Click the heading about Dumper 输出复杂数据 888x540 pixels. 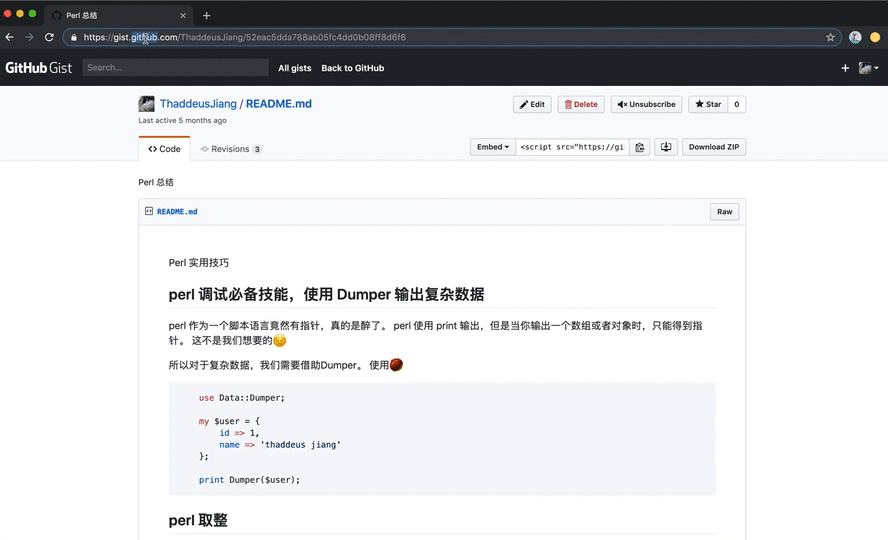[x=326, y=294]
